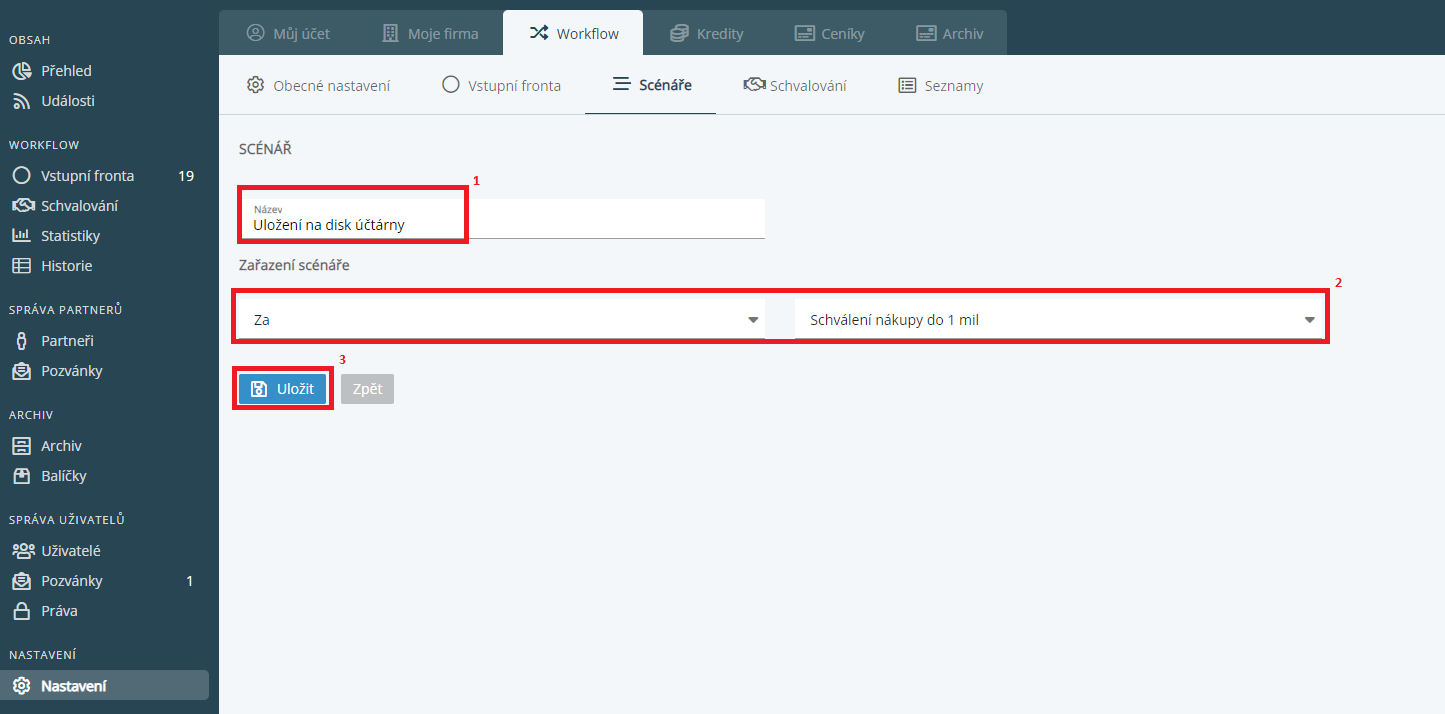Open the Obecné nastavení sub-tab
Viewport: 1445px width, 714px height.
[319, 86]
